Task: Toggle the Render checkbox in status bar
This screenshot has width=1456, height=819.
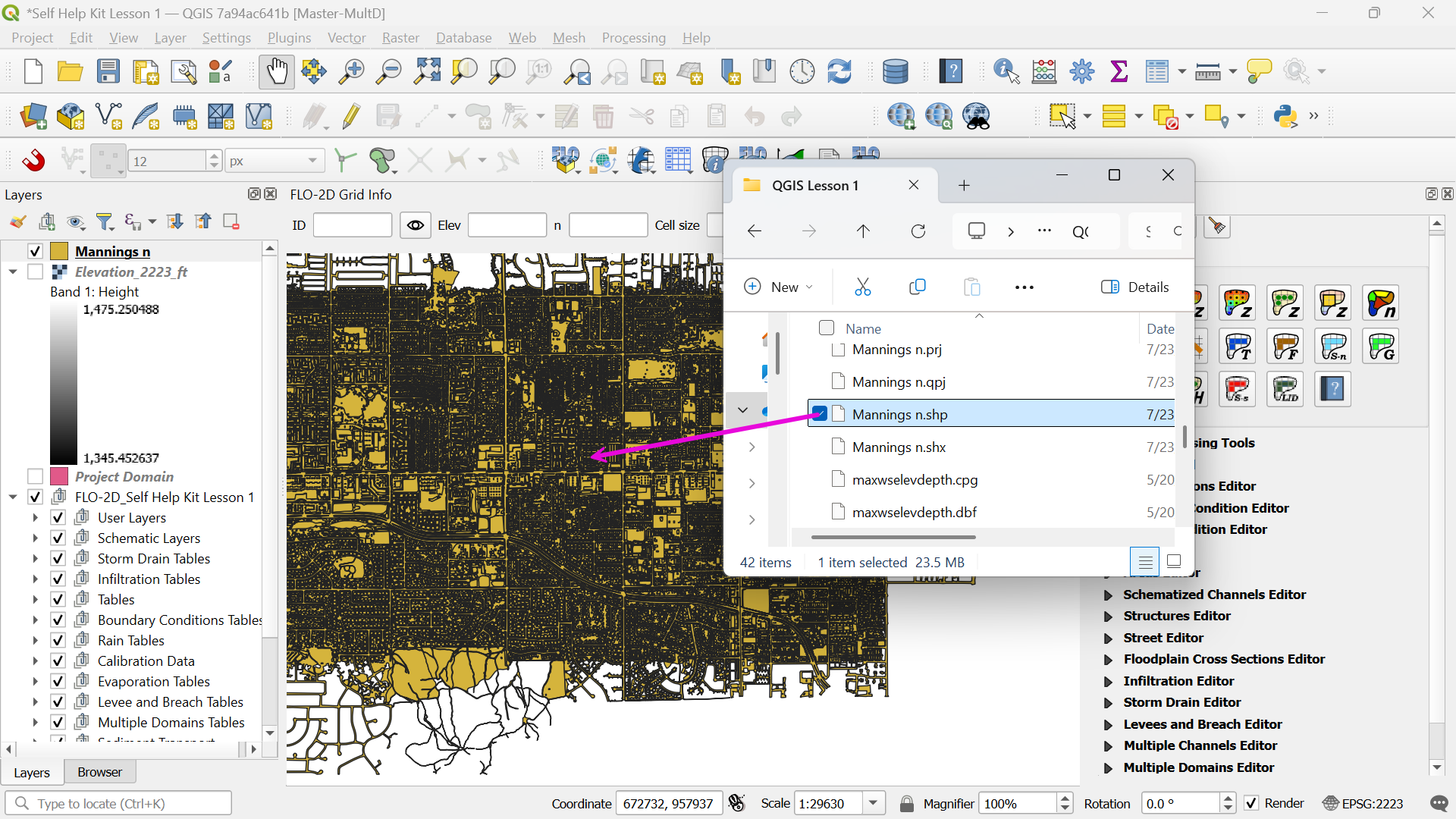Action: 1251,803
